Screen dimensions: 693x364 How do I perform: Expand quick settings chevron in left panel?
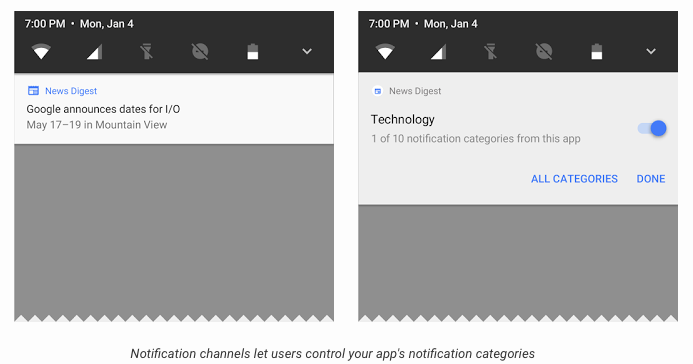pos(307,52)
